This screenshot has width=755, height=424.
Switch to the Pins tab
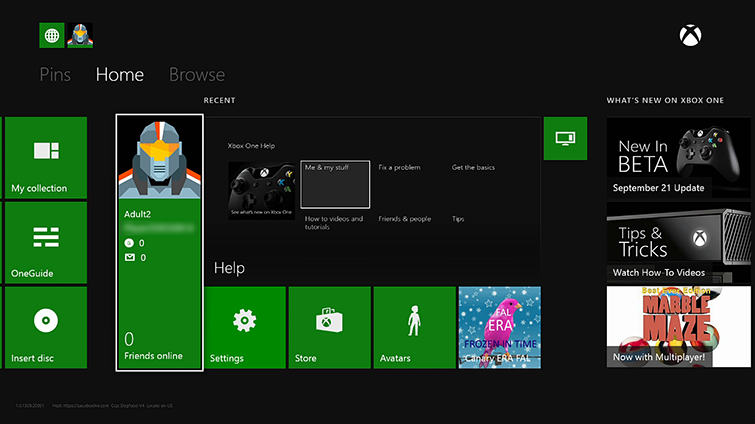55,75
